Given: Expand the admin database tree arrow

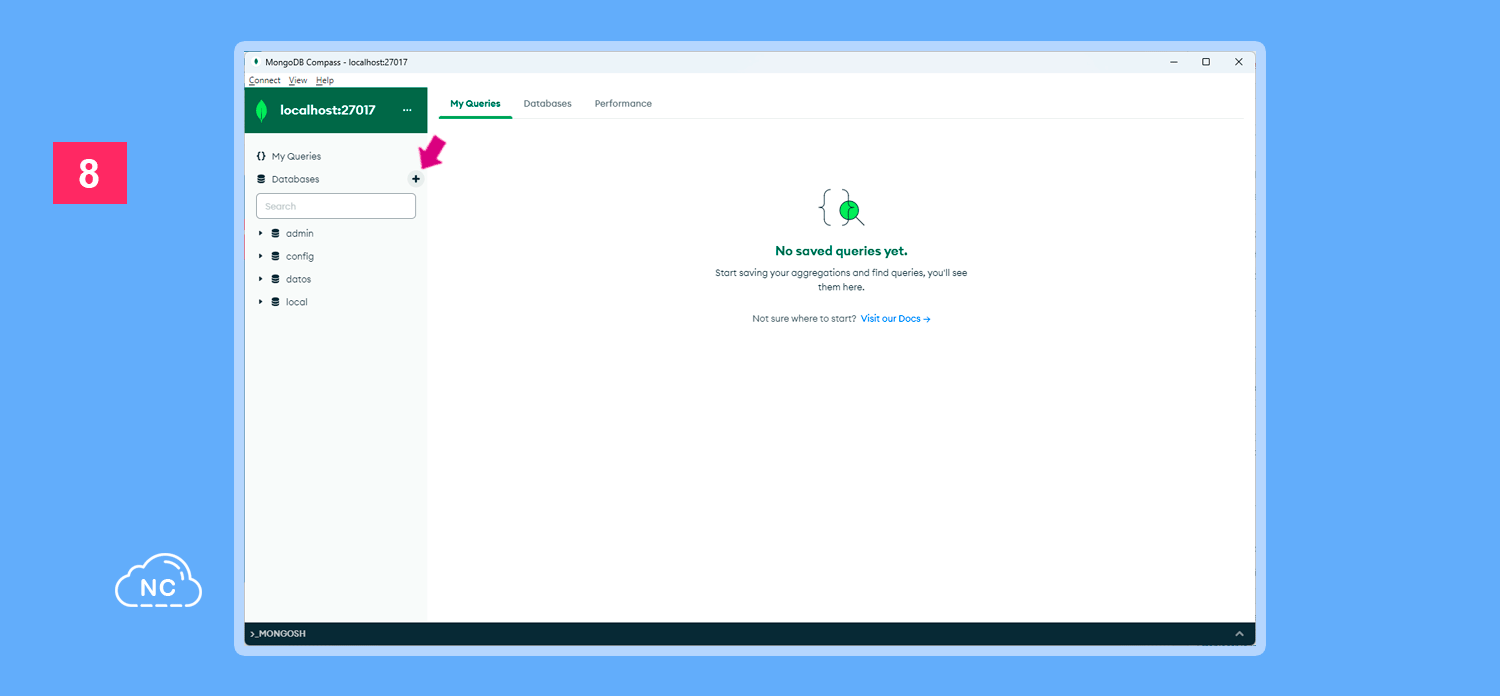Looking at the screenshot, I should (x=261, y=233).
